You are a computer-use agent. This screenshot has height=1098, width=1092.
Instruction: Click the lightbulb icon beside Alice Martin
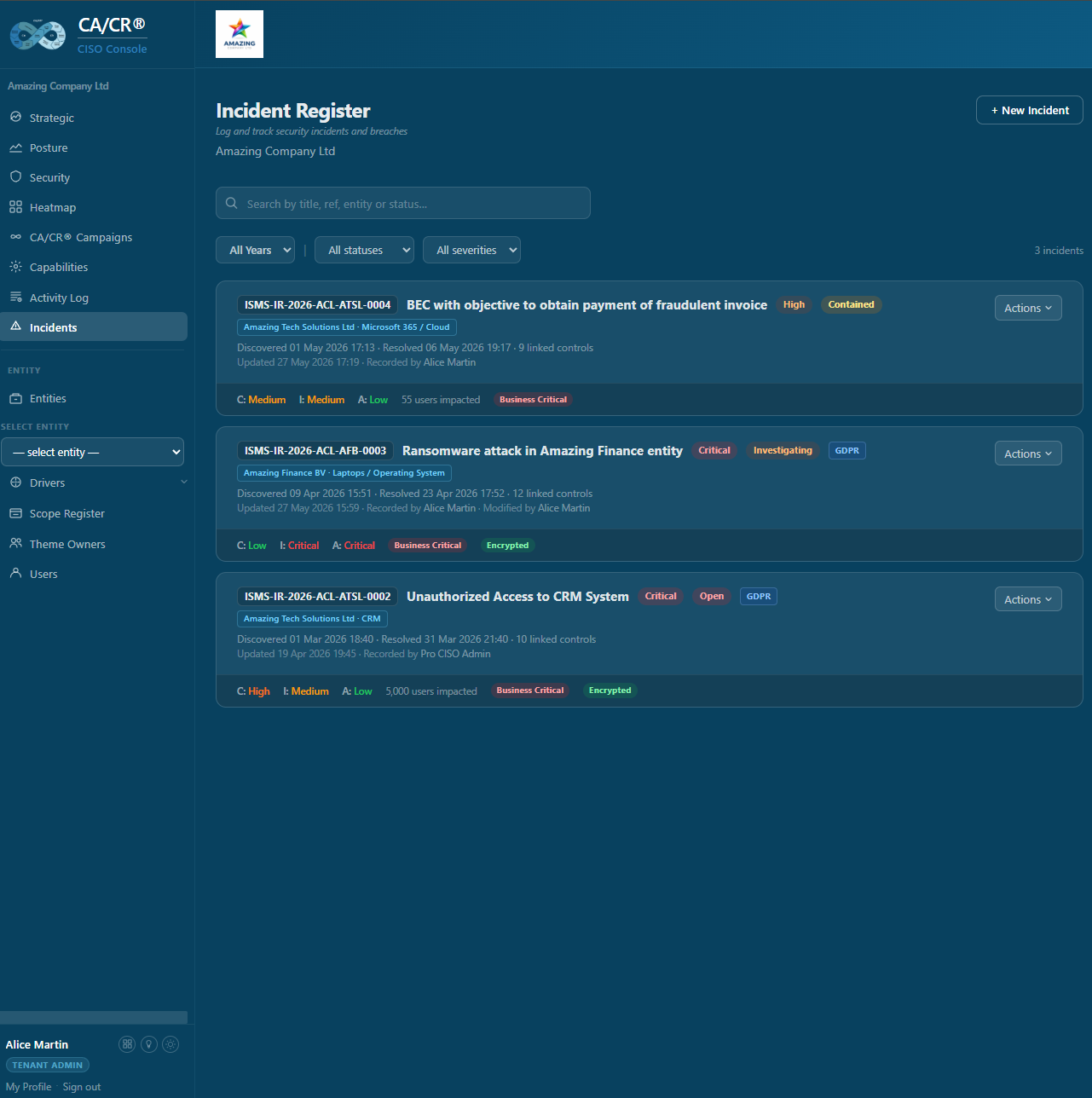[x=149, y=1044]
